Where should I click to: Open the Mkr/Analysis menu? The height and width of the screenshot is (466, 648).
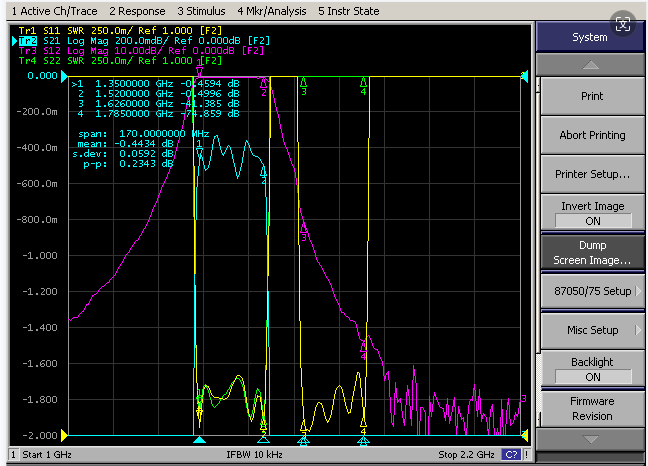(272, 11)
